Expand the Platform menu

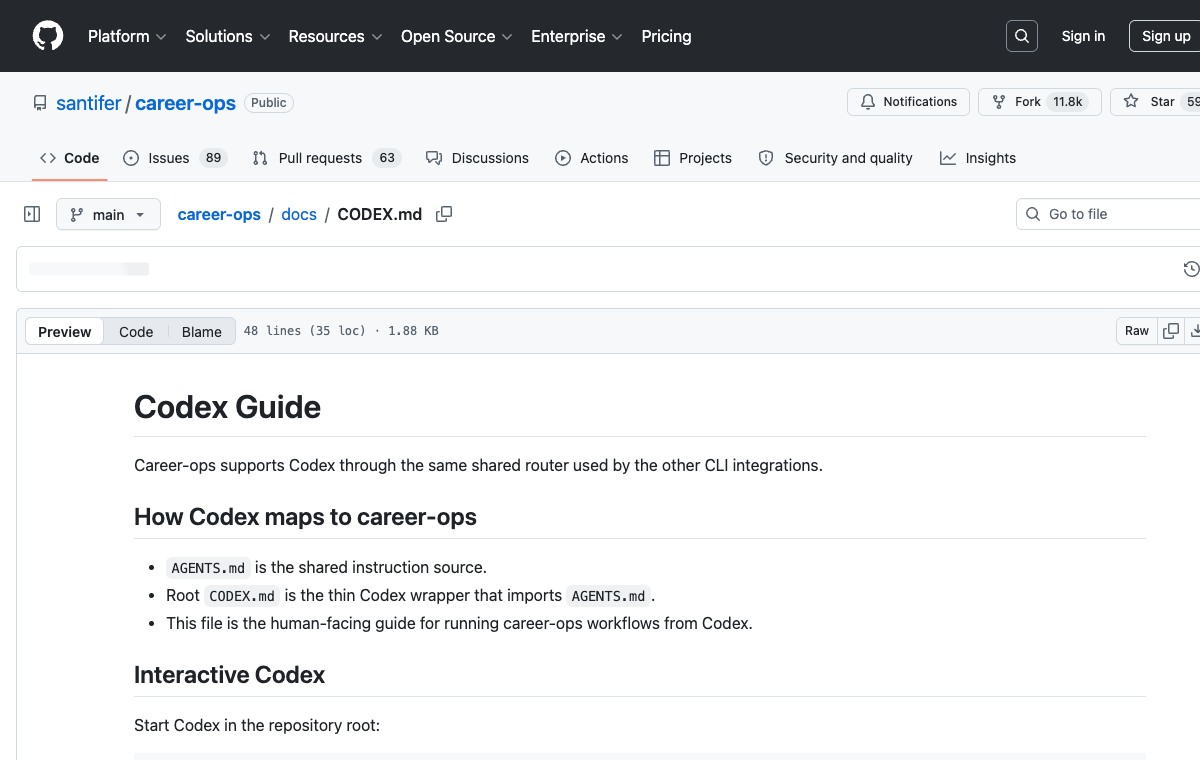click(126, 36)
